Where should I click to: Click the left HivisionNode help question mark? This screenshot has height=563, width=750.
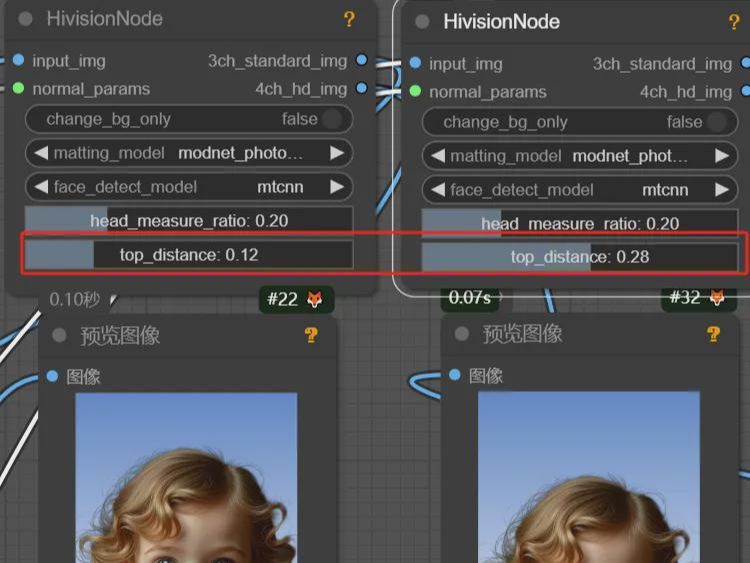(x=349, y=19)
